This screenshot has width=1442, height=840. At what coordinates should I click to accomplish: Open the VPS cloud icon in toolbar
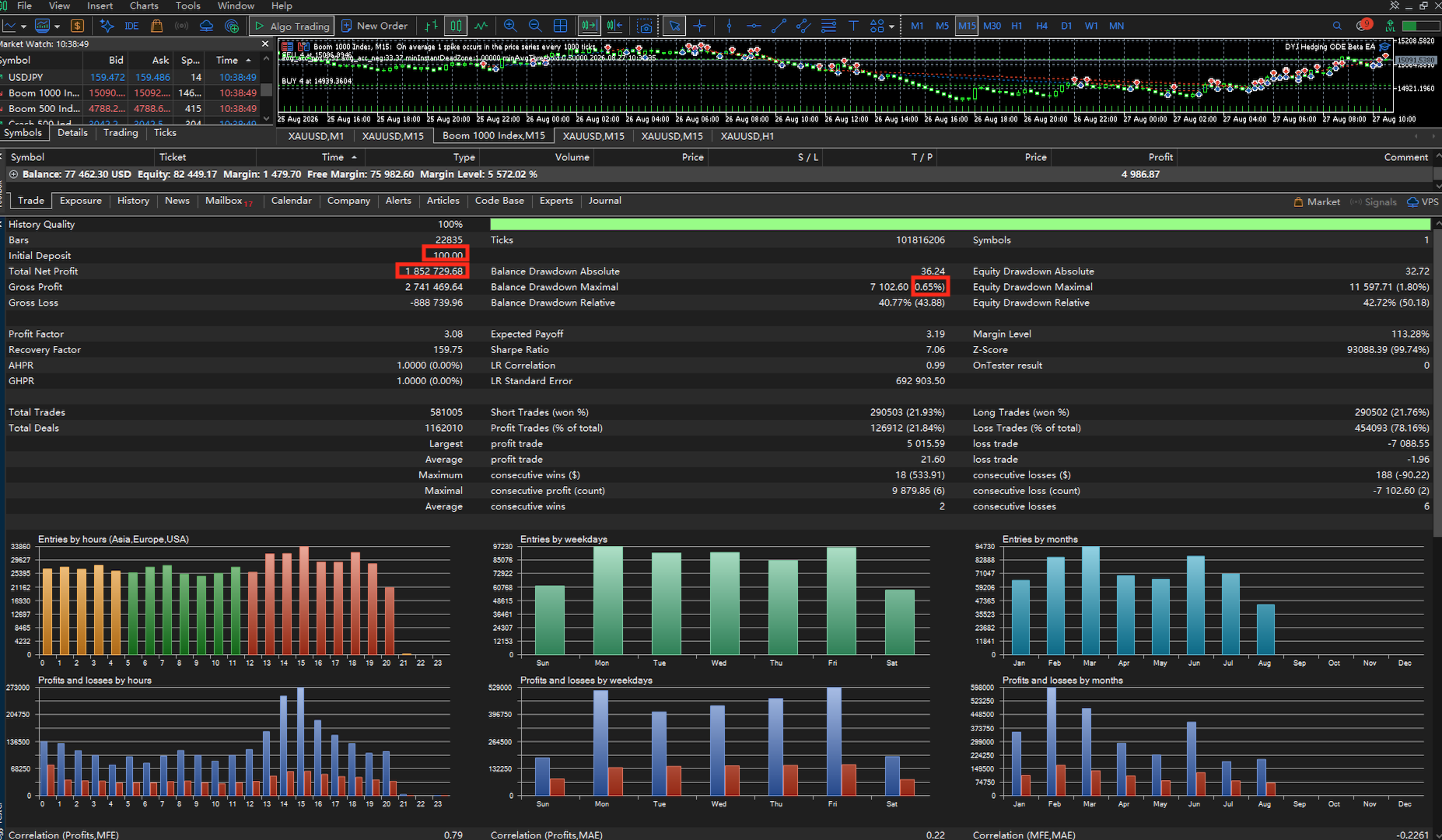coord(206,26)
